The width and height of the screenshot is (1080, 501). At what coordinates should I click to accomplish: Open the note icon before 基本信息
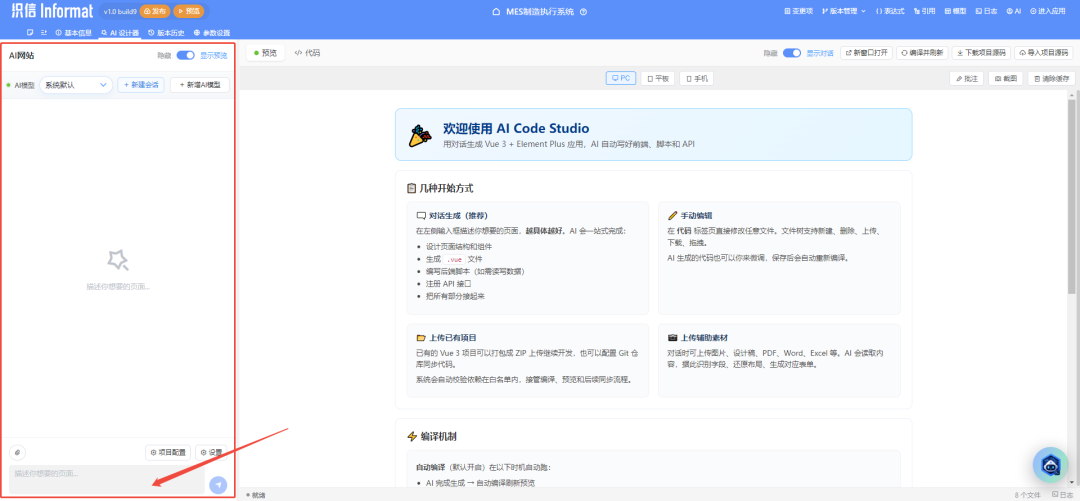pos(30,32)
